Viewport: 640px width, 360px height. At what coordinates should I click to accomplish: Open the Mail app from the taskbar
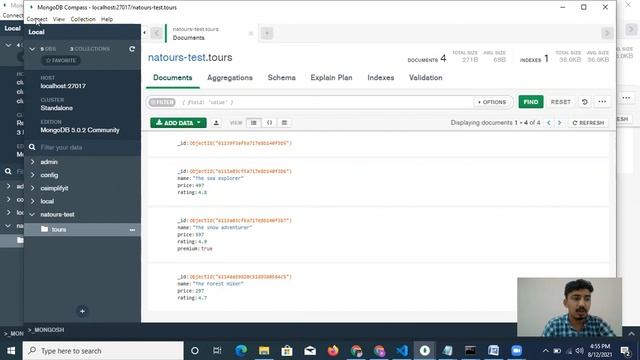tap(310, 351)
